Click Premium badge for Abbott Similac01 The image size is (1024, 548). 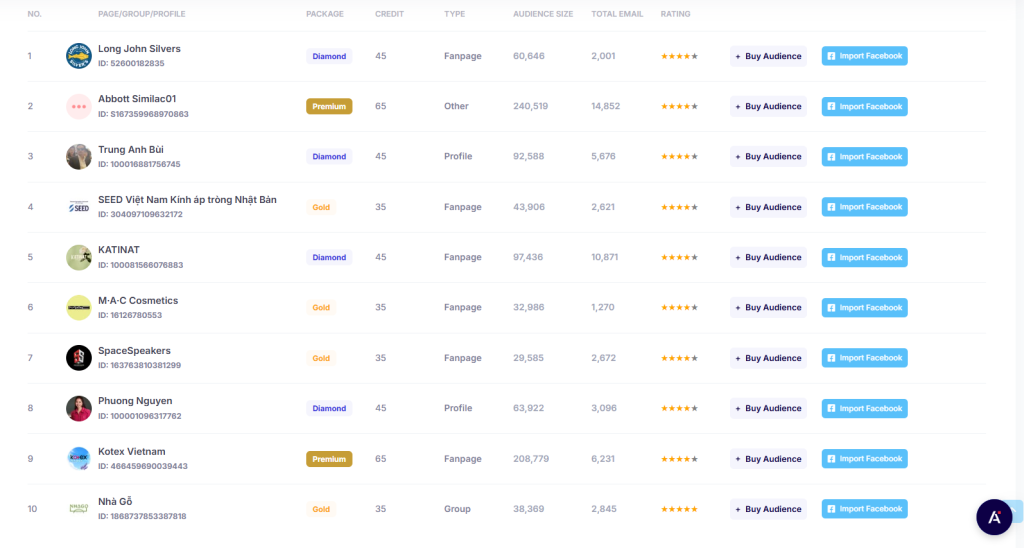[329, 106]
